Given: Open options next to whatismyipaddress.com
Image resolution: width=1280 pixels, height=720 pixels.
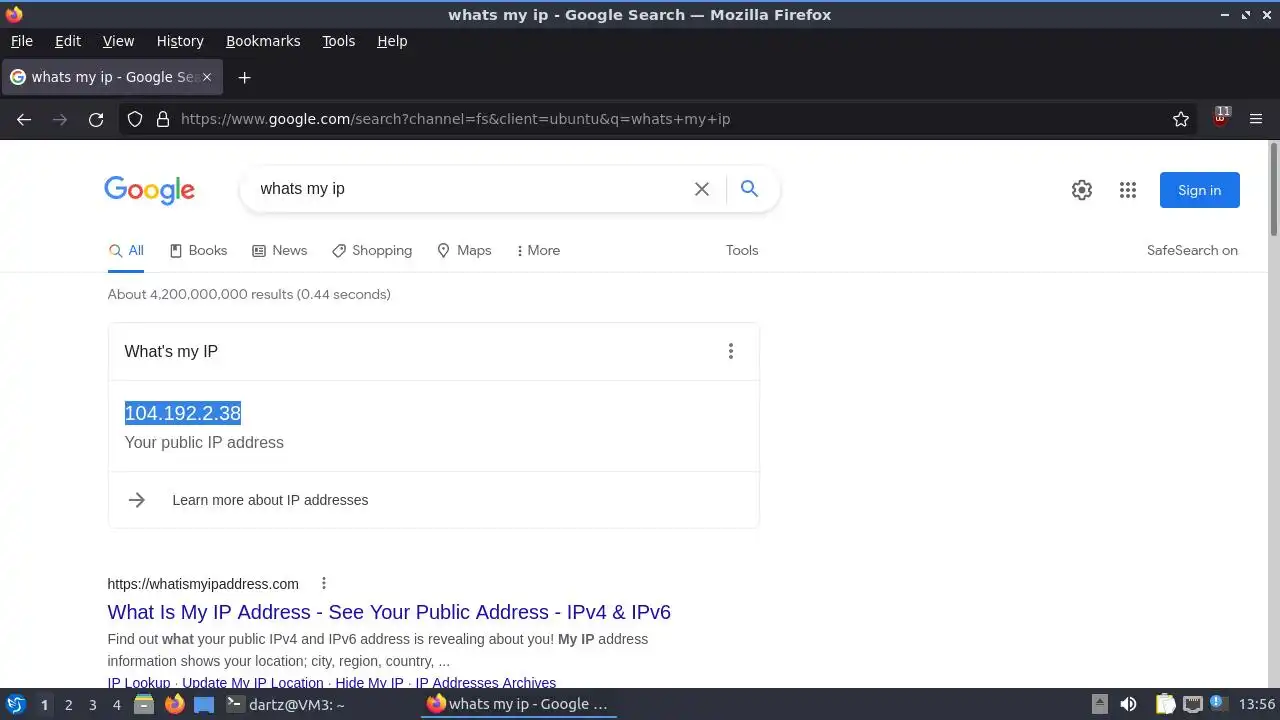Looking at the screenshot, I should 323,583.
